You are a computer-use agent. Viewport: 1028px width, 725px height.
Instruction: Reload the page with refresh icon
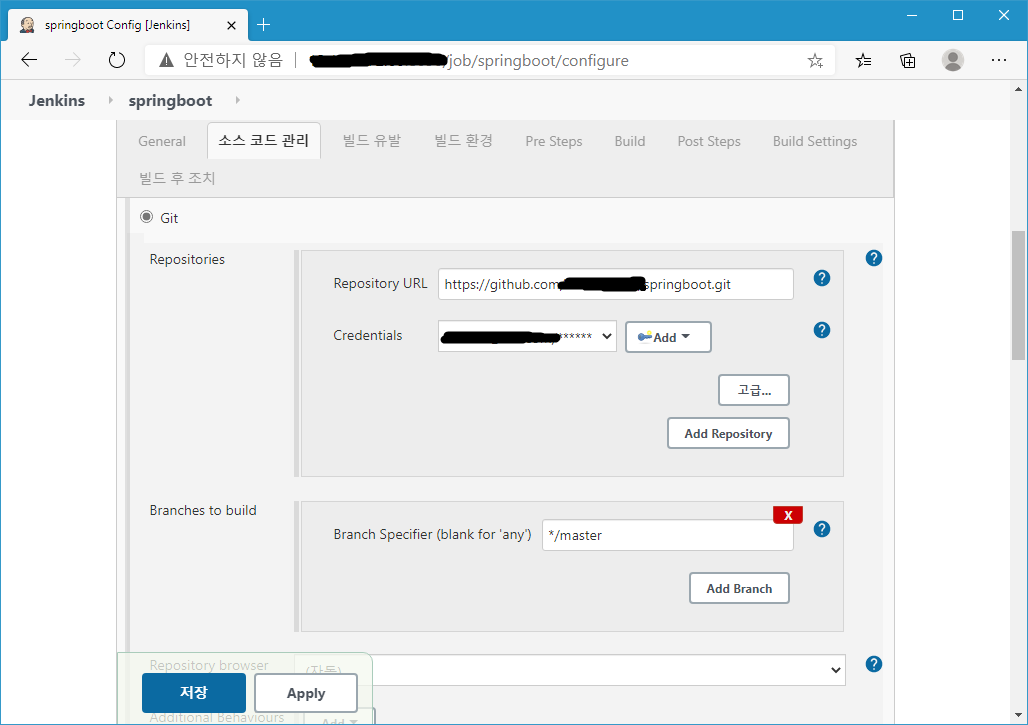[117, 60]
